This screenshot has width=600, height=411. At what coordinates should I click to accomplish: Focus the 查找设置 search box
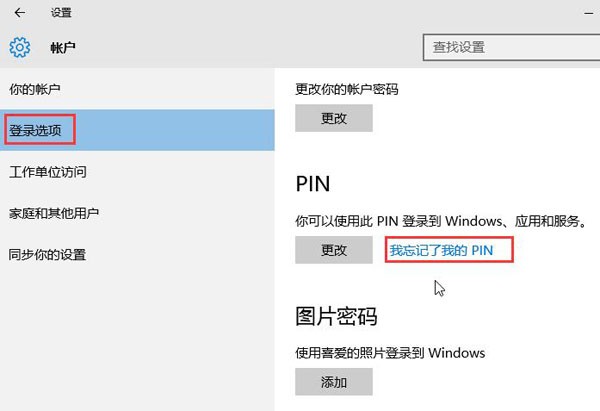511,47
